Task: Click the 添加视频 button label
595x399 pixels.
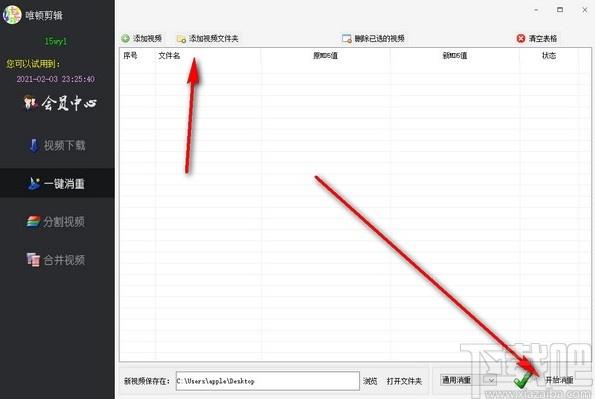Action: click(x=148, y=38)
